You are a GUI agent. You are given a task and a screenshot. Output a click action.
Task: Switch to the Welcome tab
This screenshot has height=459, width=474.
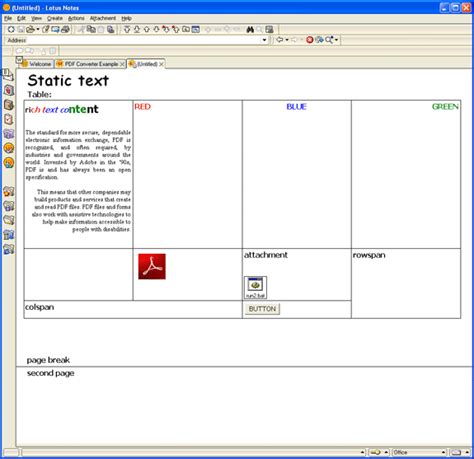tap(37, 64)
